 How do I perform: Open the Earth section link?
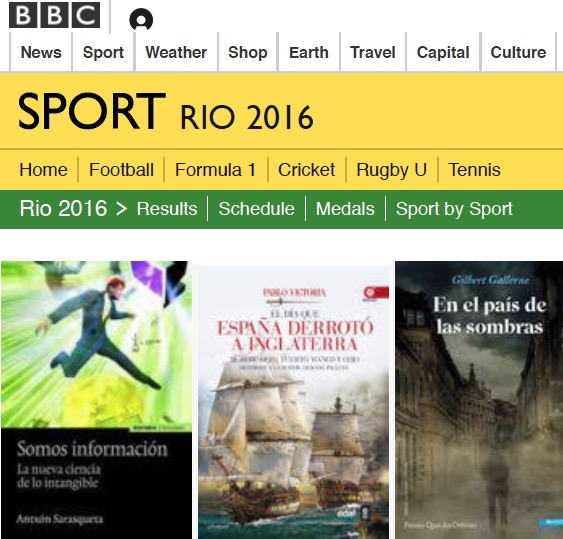click(309, 52)
